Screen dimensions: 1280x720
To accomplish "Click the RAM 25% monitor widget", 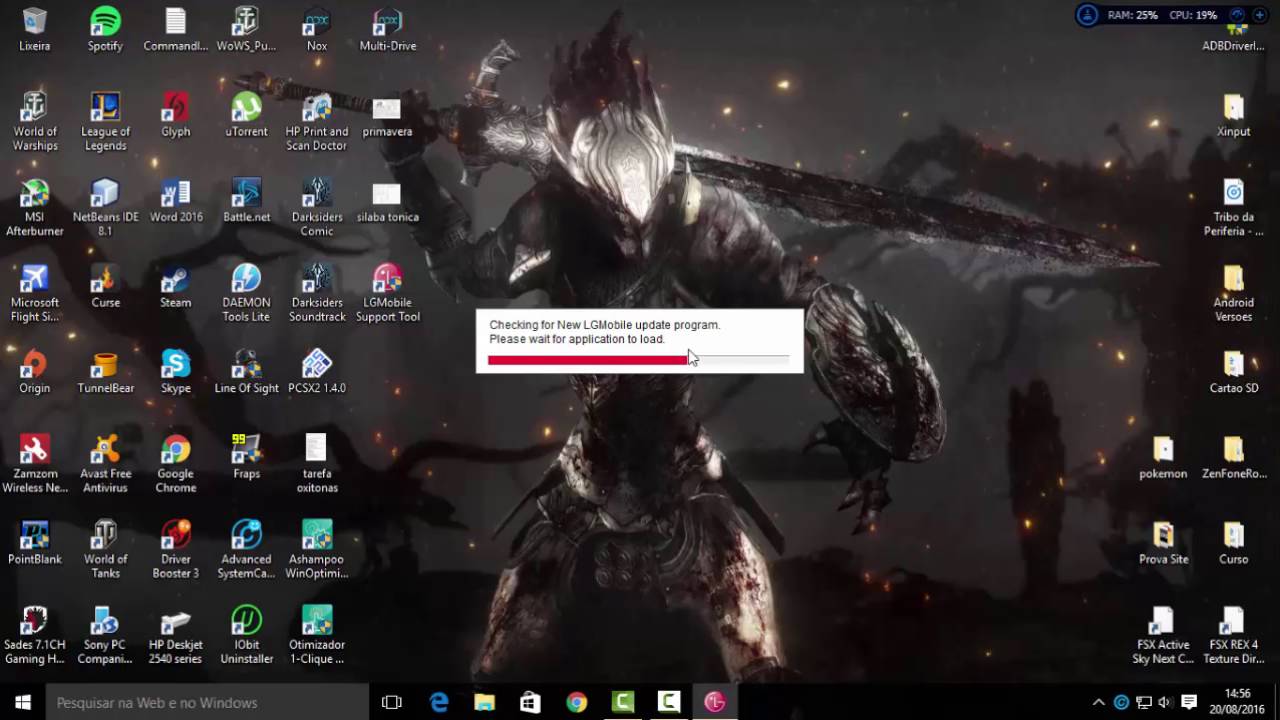I will [1132, 15].
